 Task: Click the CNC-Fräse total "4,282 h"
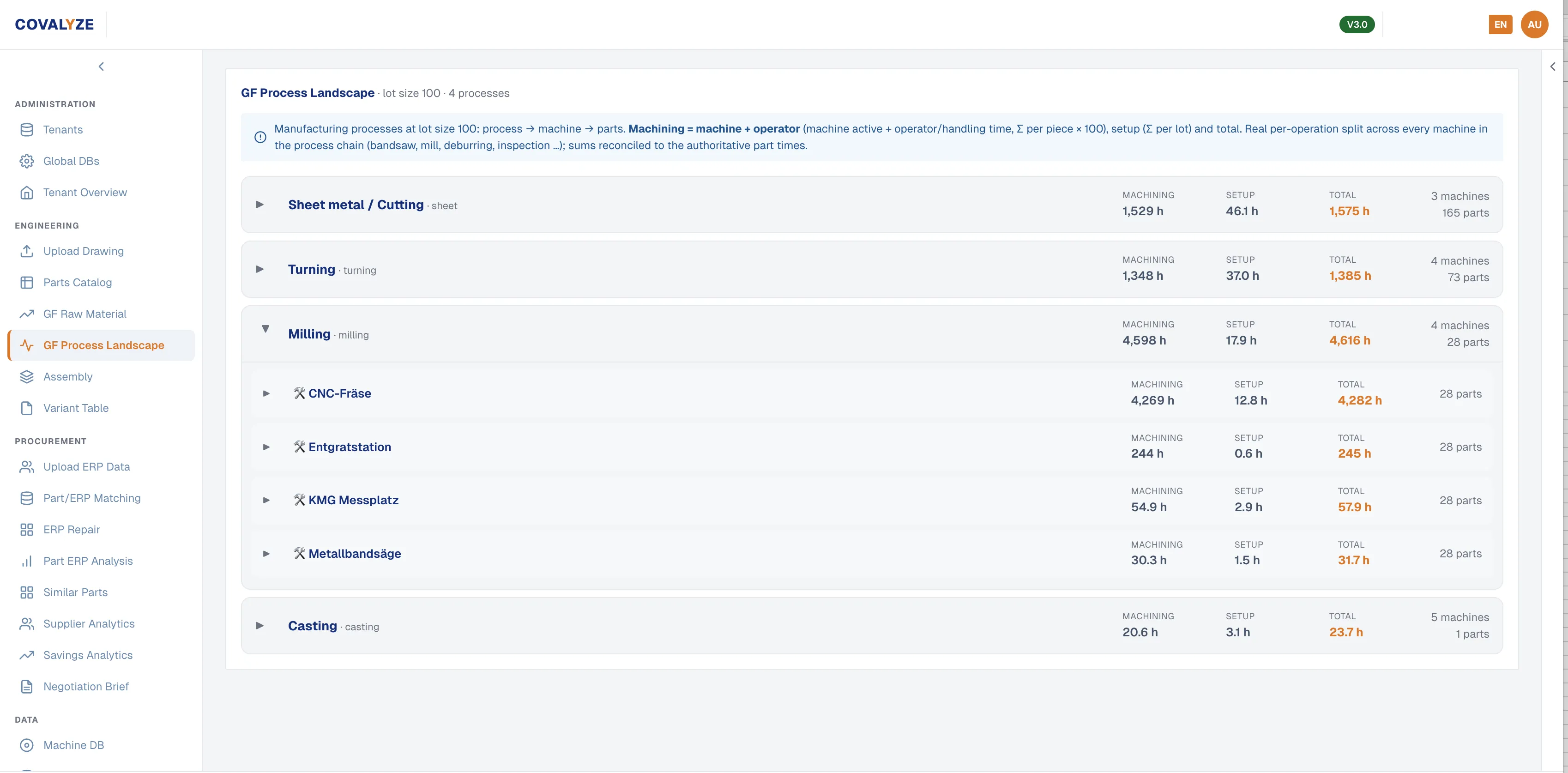click(1359, 400)
